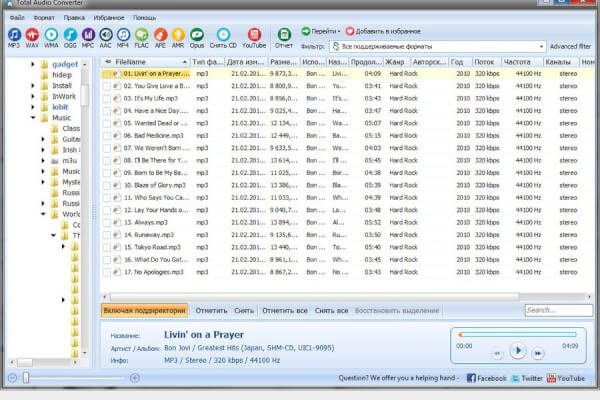600x400 pixels.
Task: Select the AMR format icon
Action: (x=178, y=38)
